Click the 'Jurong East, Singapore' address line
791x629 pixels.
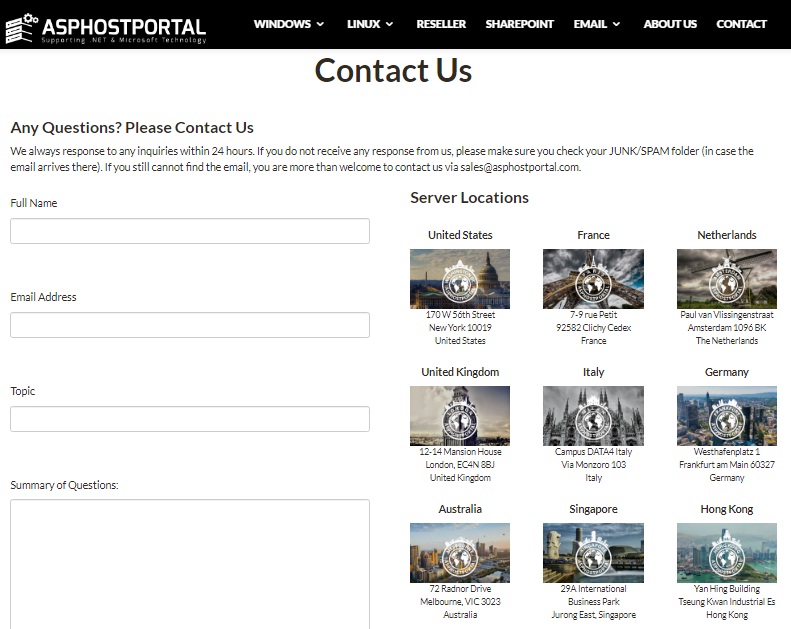593,615
